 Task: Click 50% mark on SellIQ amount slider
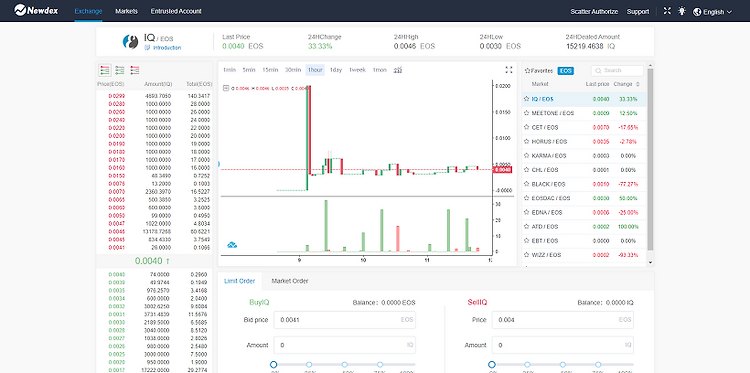point(562,365)
